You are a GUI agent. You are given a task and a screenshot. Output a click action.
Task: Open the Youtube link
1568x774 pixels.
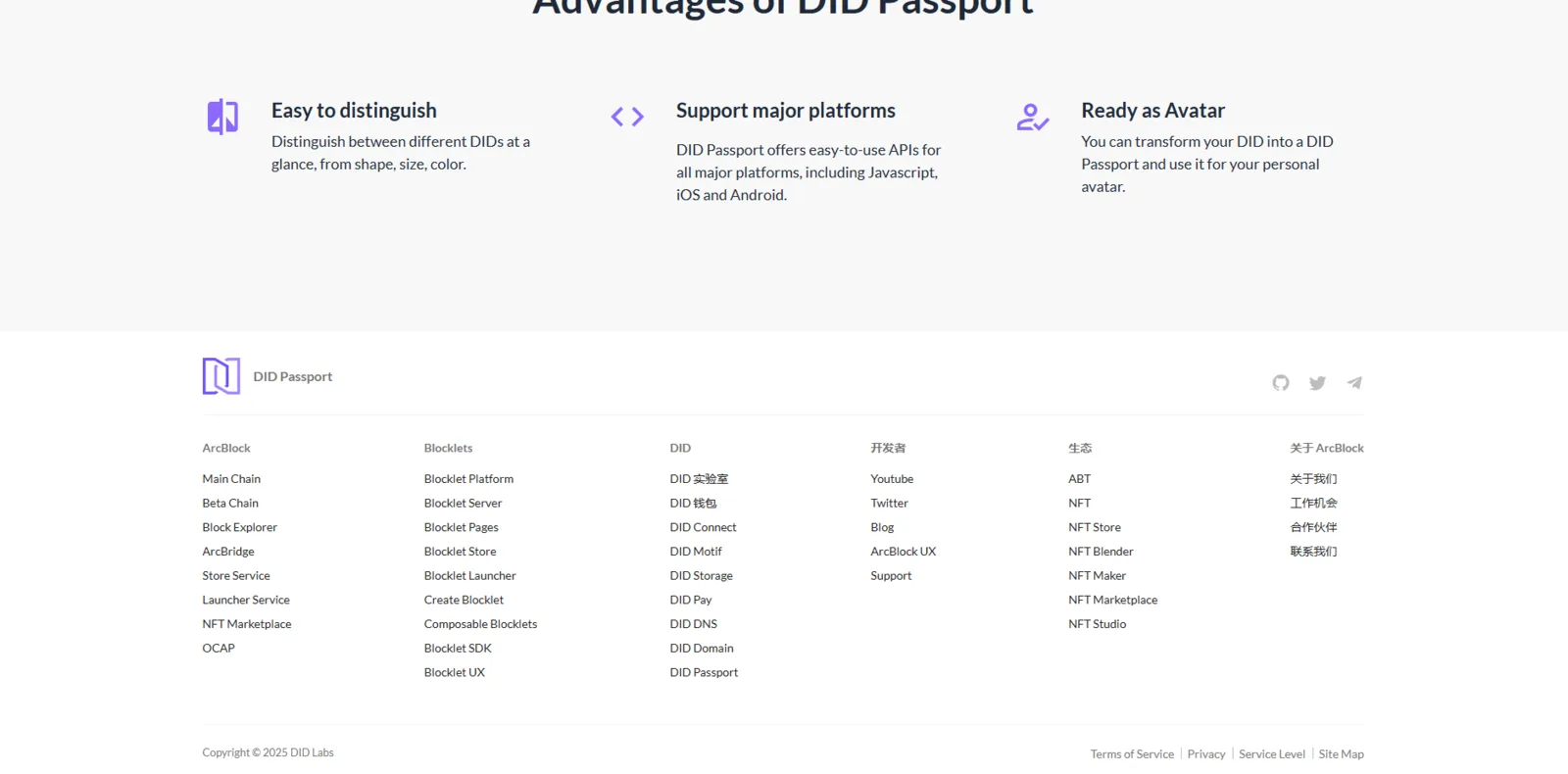point(892,479)
